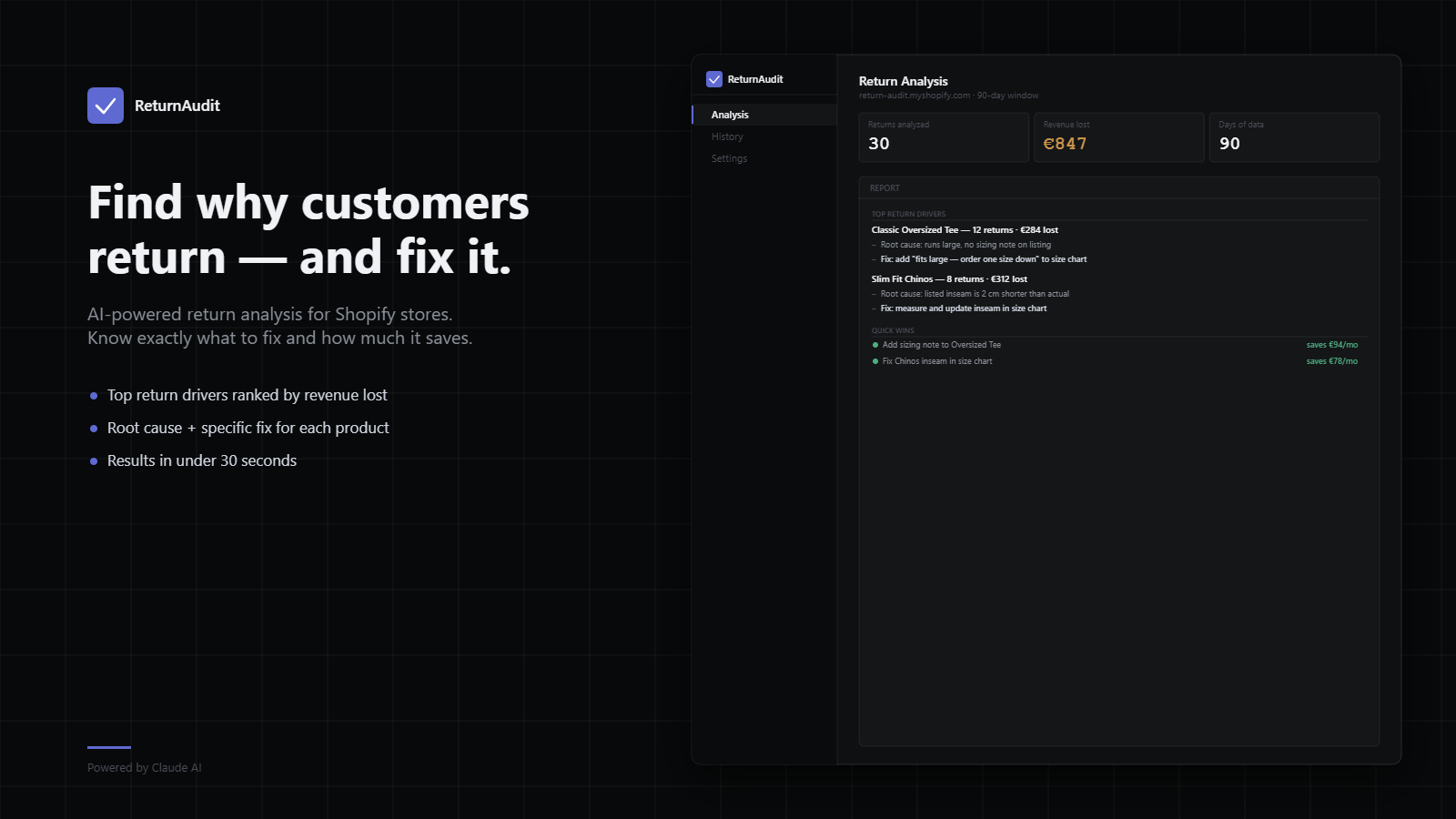Select "Add sizing note to Oversized Tee" quick win
This screenshot has height=819, width=1456.
pyautogui.click(x=942, y=345)
